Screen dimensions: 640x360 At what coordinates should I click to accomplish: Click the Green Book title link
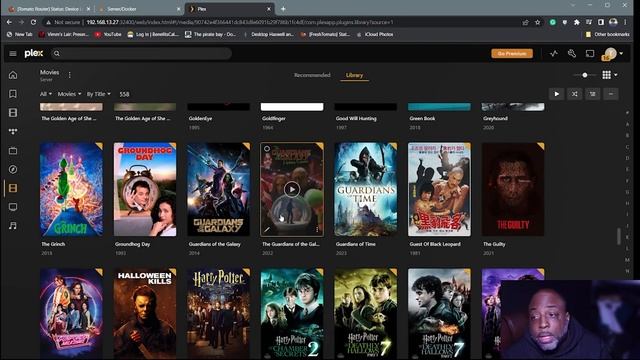pos(422,118)
